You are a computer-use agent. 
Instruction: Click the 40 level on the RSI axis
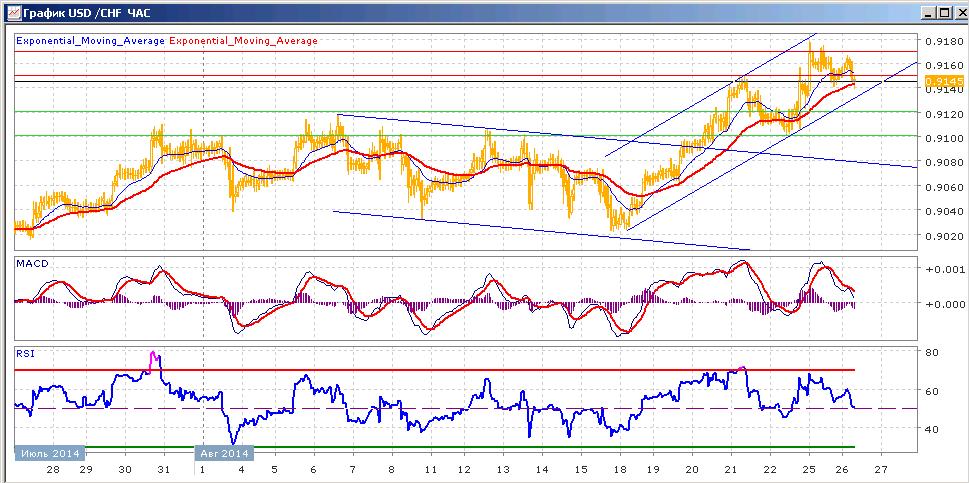[x=931, y=429]
